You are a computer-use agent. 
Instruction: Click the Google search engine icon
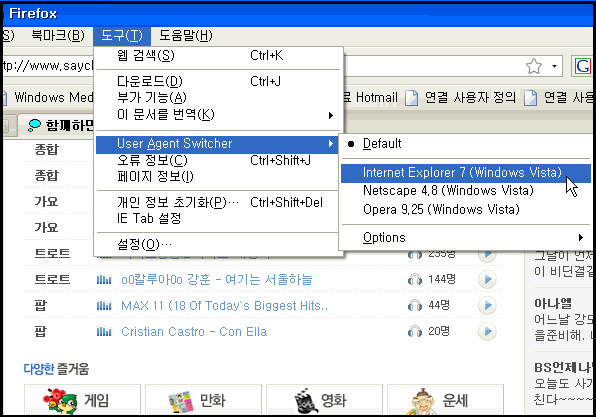click(582, 66)
